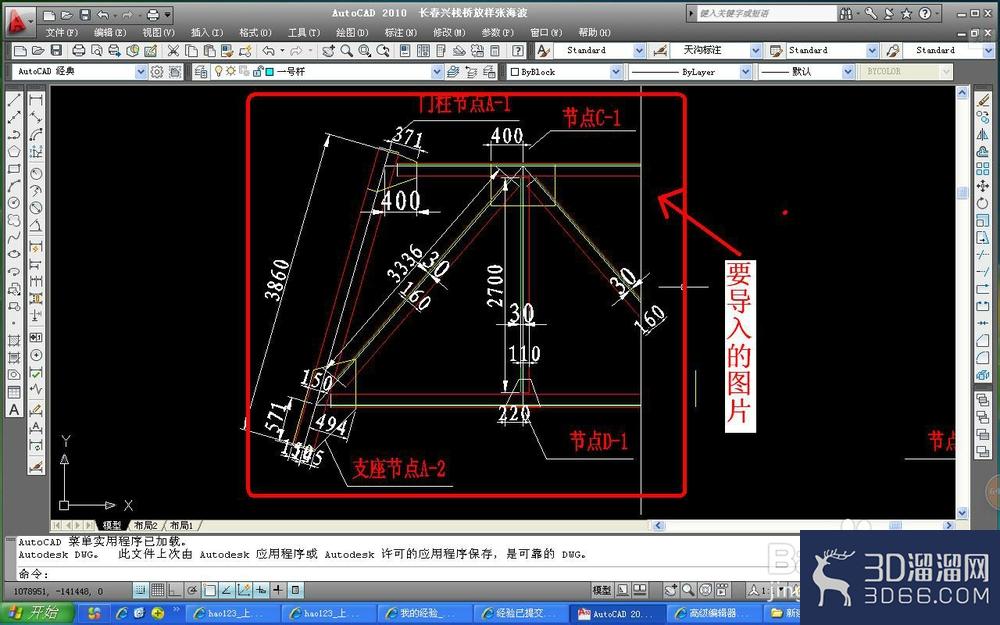Screen dimensions: 1000x625
Task: Toggle Snap mode in status bar
Action: point(140,590)
